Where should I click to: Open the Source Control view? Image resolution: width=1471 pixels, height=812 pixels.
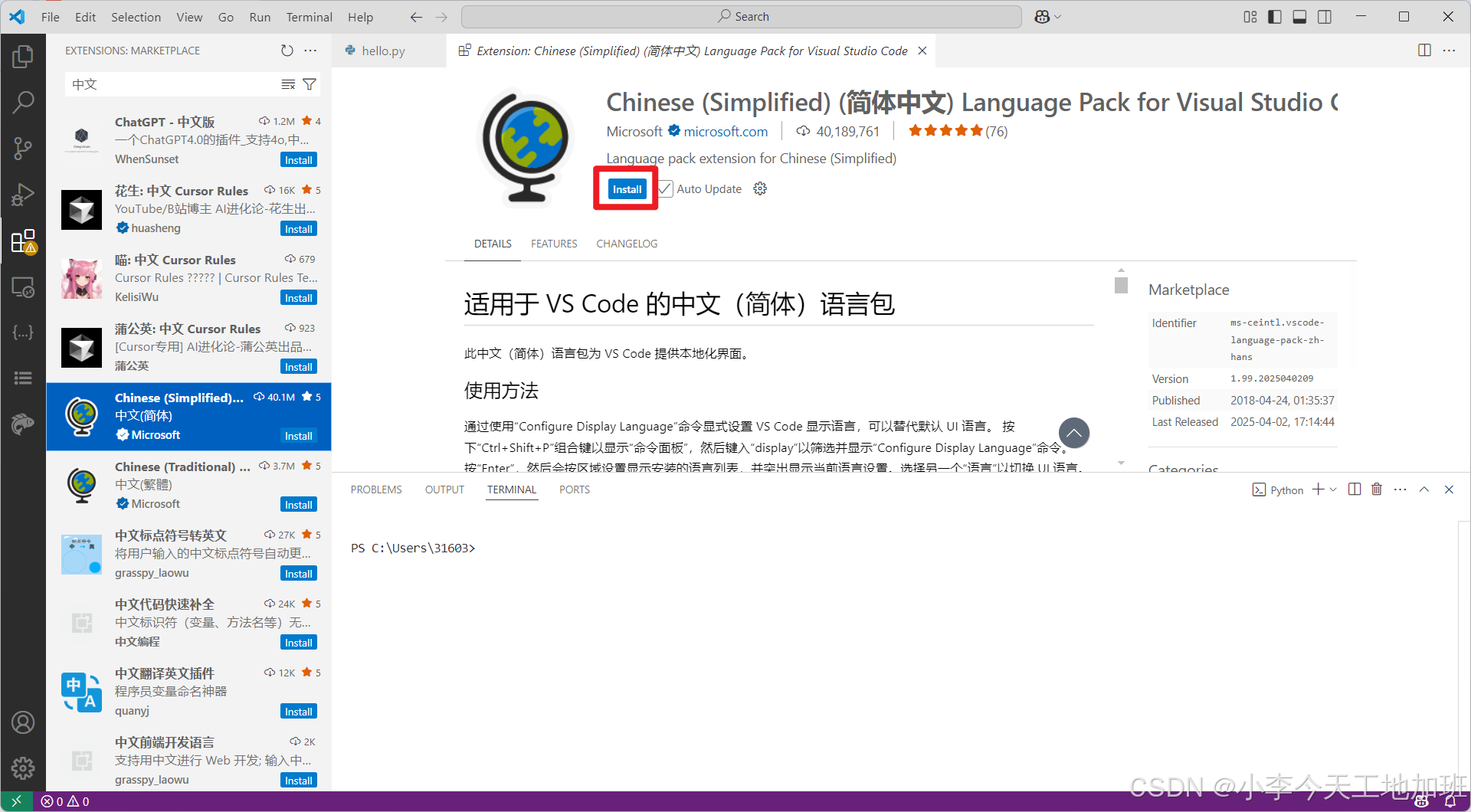coord(23,149)
